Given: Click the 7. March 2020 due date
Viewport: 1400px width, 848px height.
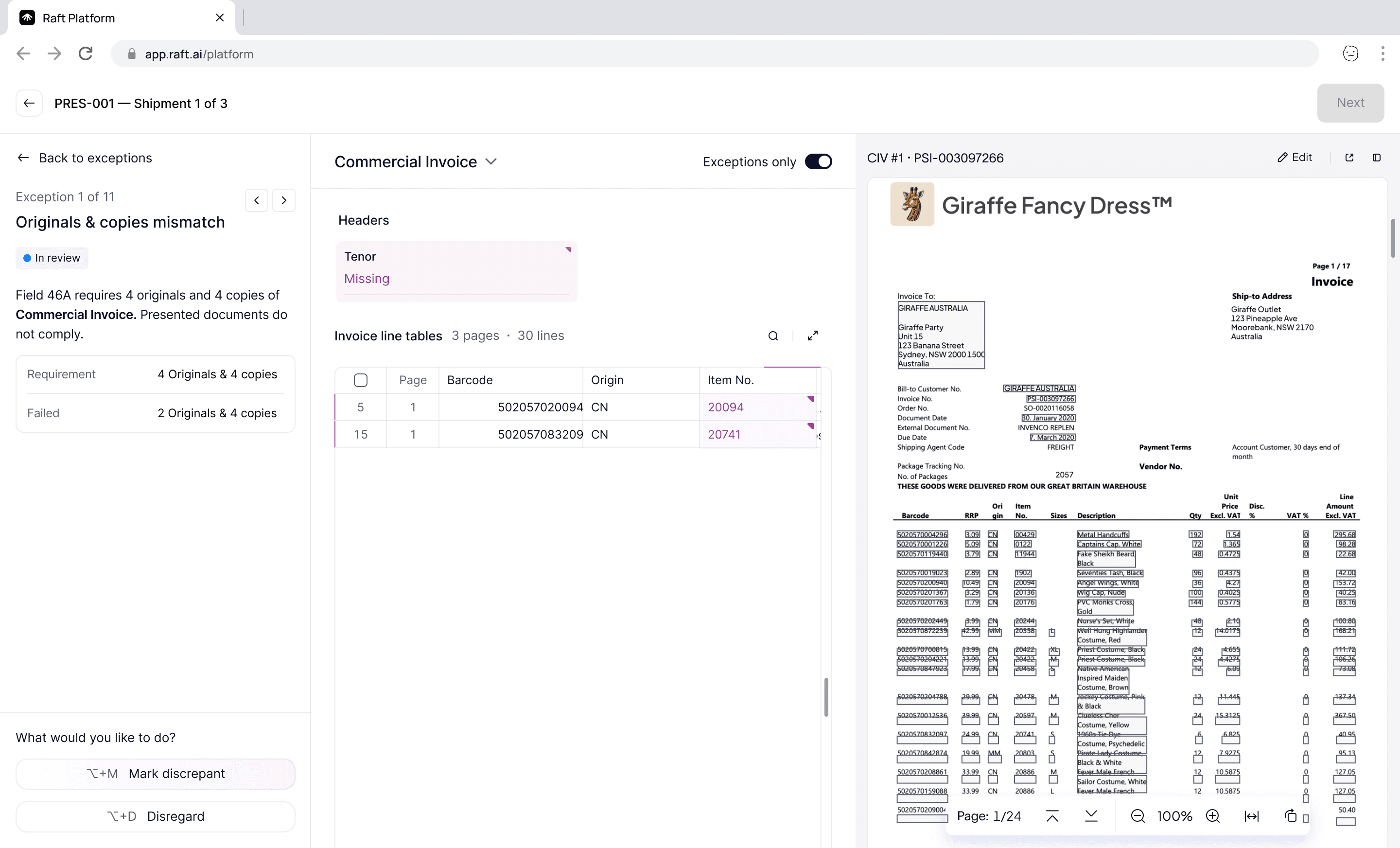Looking at the screenshot, I should pyautogui.click(x=1053, y=437).
